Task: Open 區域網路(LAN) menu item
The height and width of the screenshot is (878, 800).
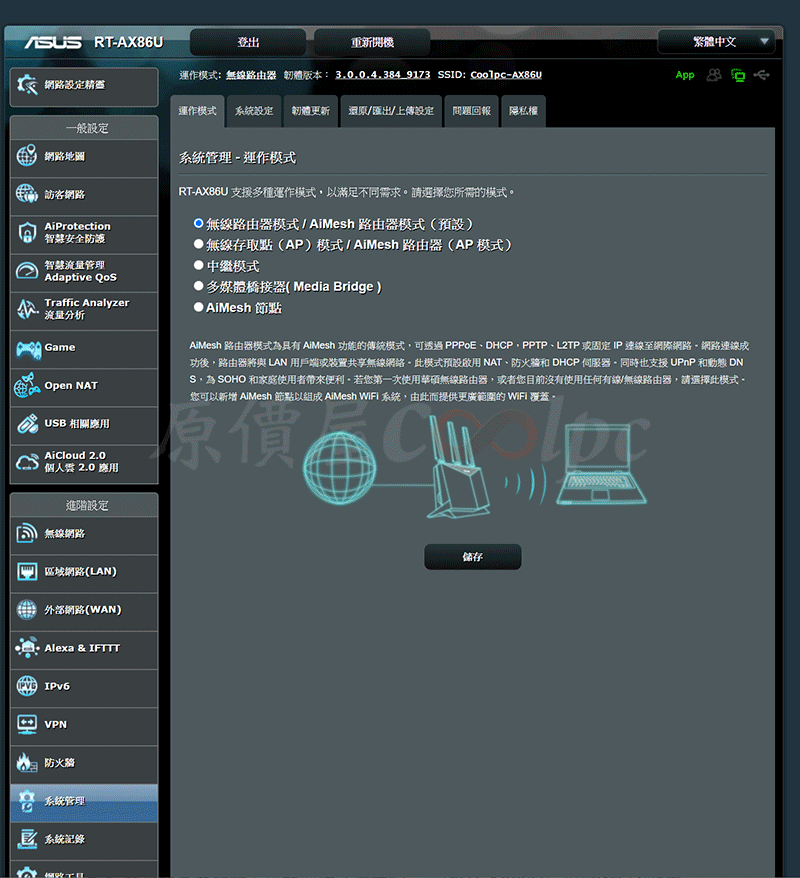Action: [84, 572]
